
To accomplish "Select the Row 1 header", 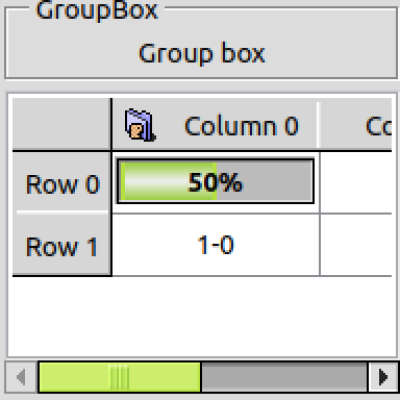I will point(62,245).
